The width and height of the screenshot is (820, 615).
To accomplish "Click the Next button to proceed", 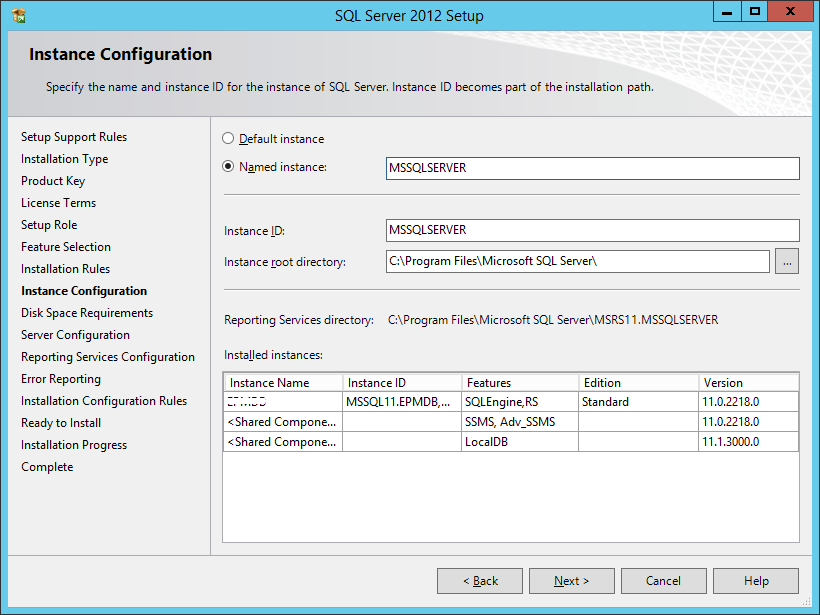I will [571, 580].
